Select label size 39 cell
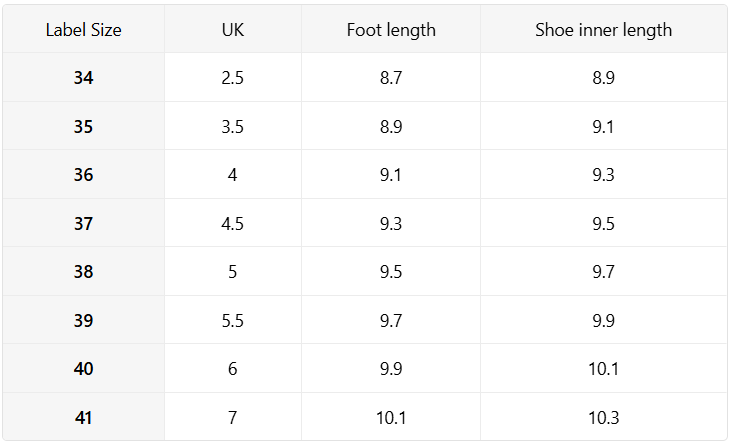The image size is (732, 444). (84, 321)
